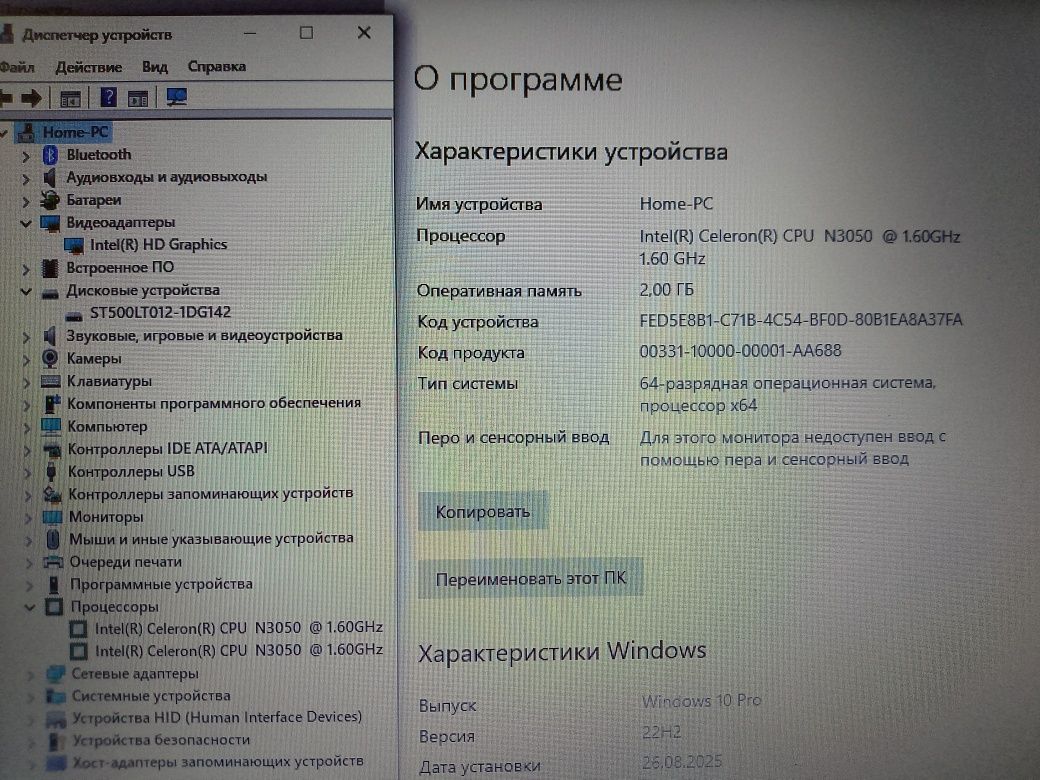
Task: Click the Intel(R) HD Graphics device icon
Action: pos(74,245)
